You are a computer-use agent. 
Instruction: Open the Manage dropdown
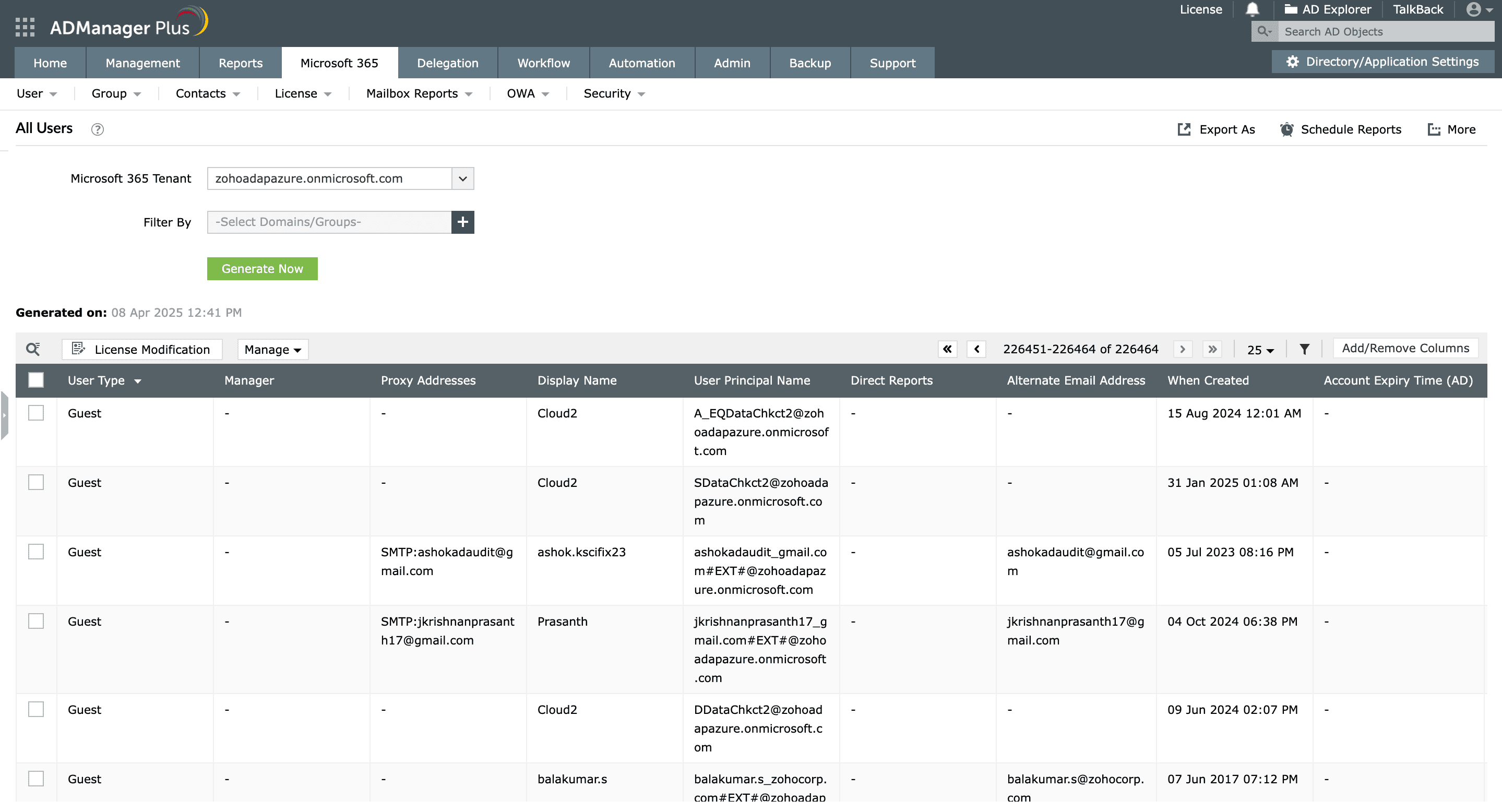(272, 349)
